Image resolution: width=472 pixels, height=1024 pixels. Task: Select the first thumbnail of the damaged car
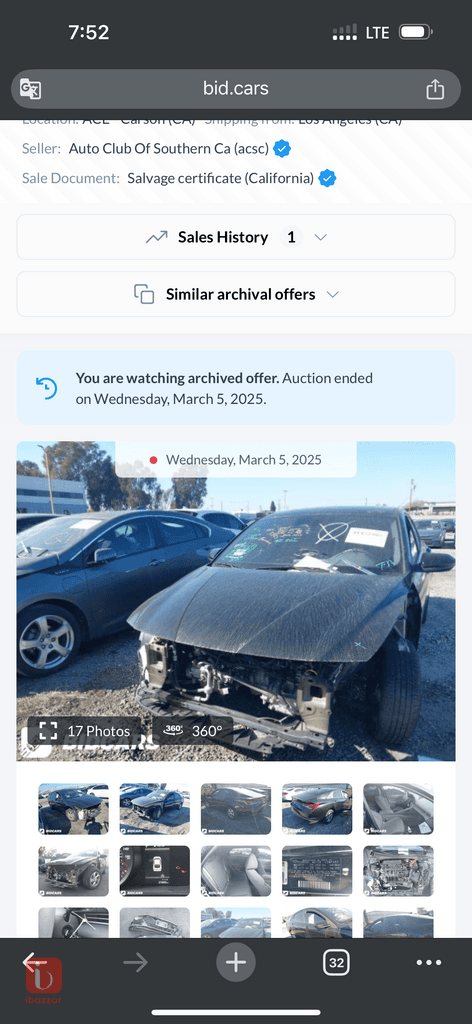[x=73, y=809]
